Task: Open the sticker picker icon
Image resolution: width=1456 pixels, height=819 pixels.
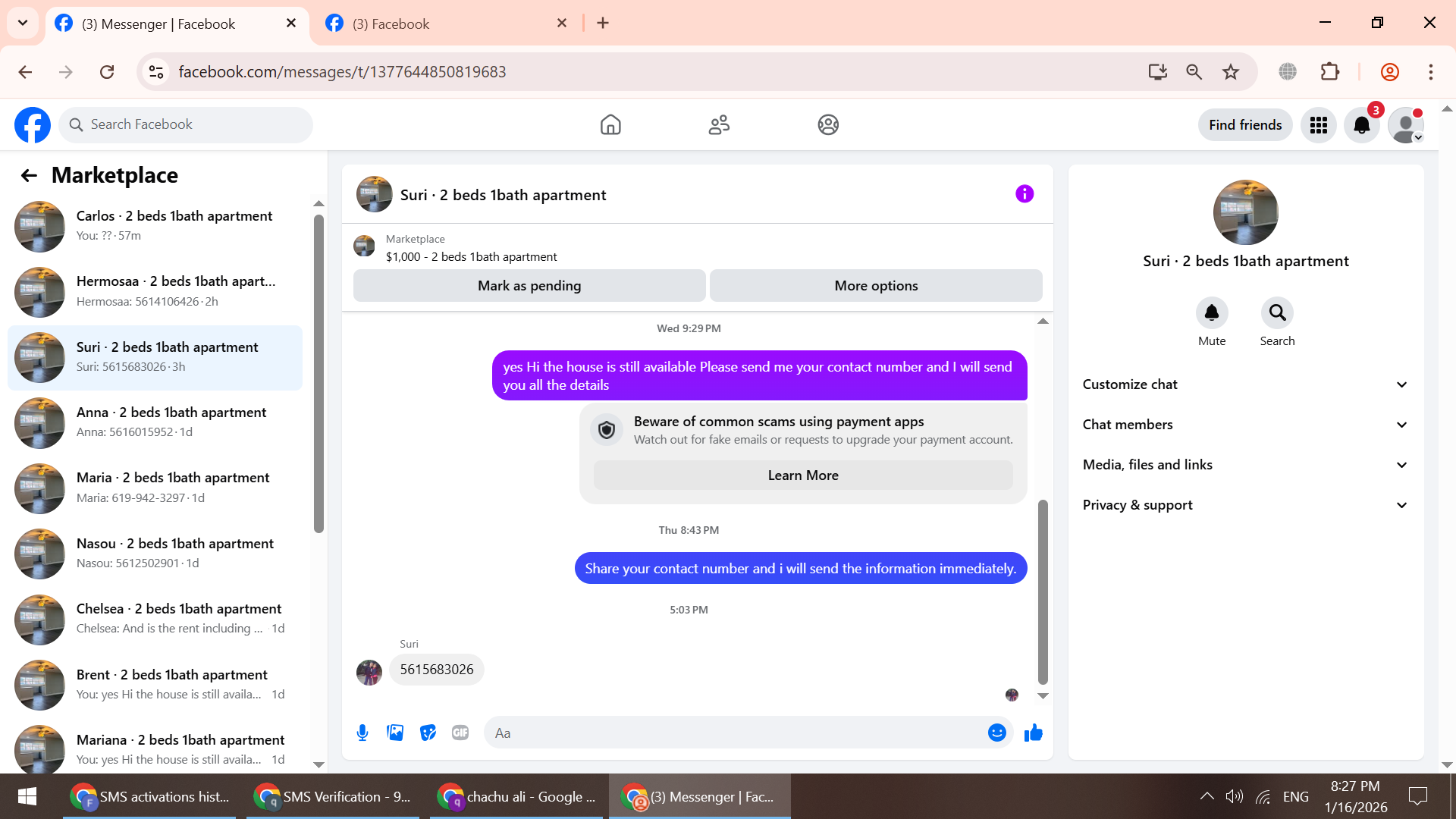Action: coord(428,733)
